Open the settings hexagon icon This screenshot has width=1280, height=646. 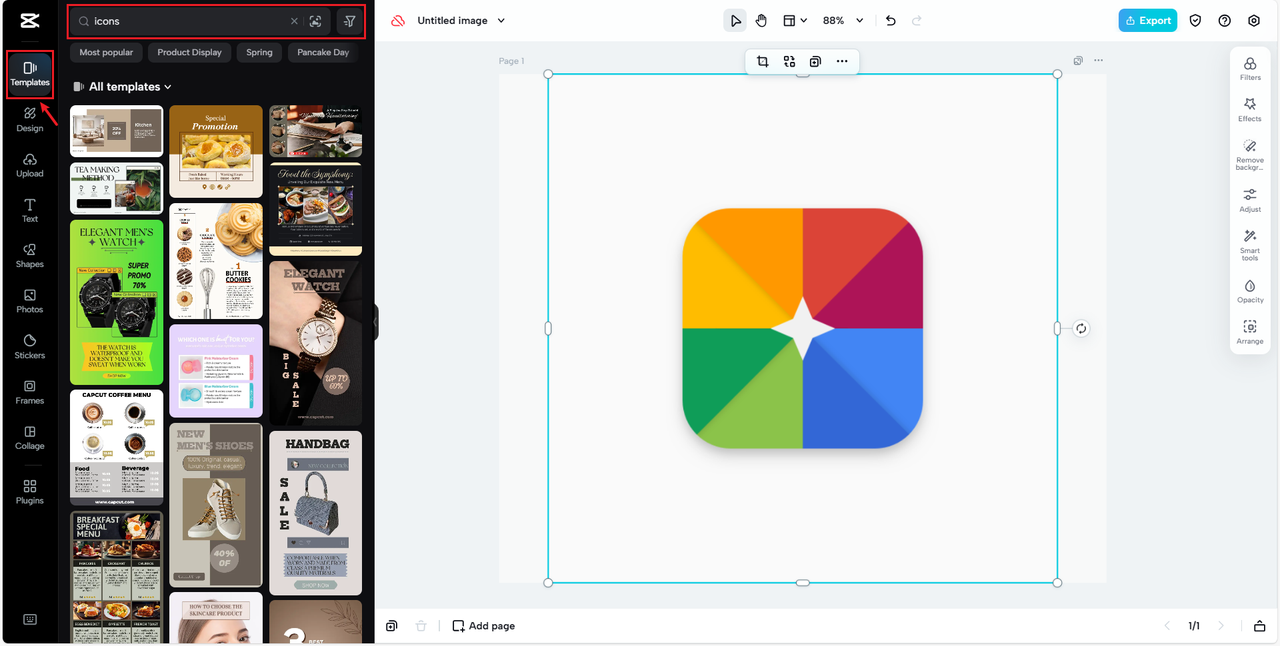click(1254, 21)
